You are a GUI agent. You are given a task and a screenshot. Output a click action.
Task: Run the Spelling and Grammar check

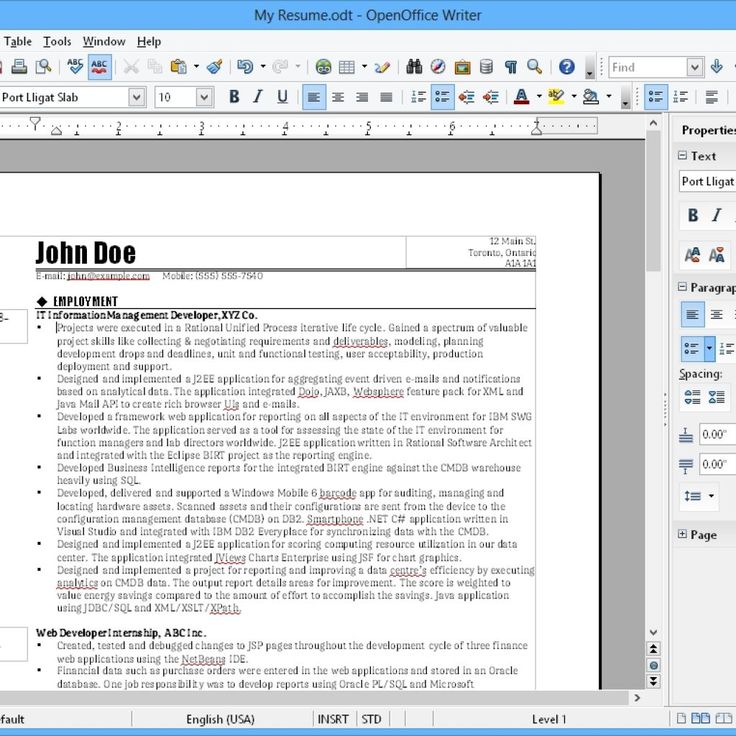[x=75, y=67]
